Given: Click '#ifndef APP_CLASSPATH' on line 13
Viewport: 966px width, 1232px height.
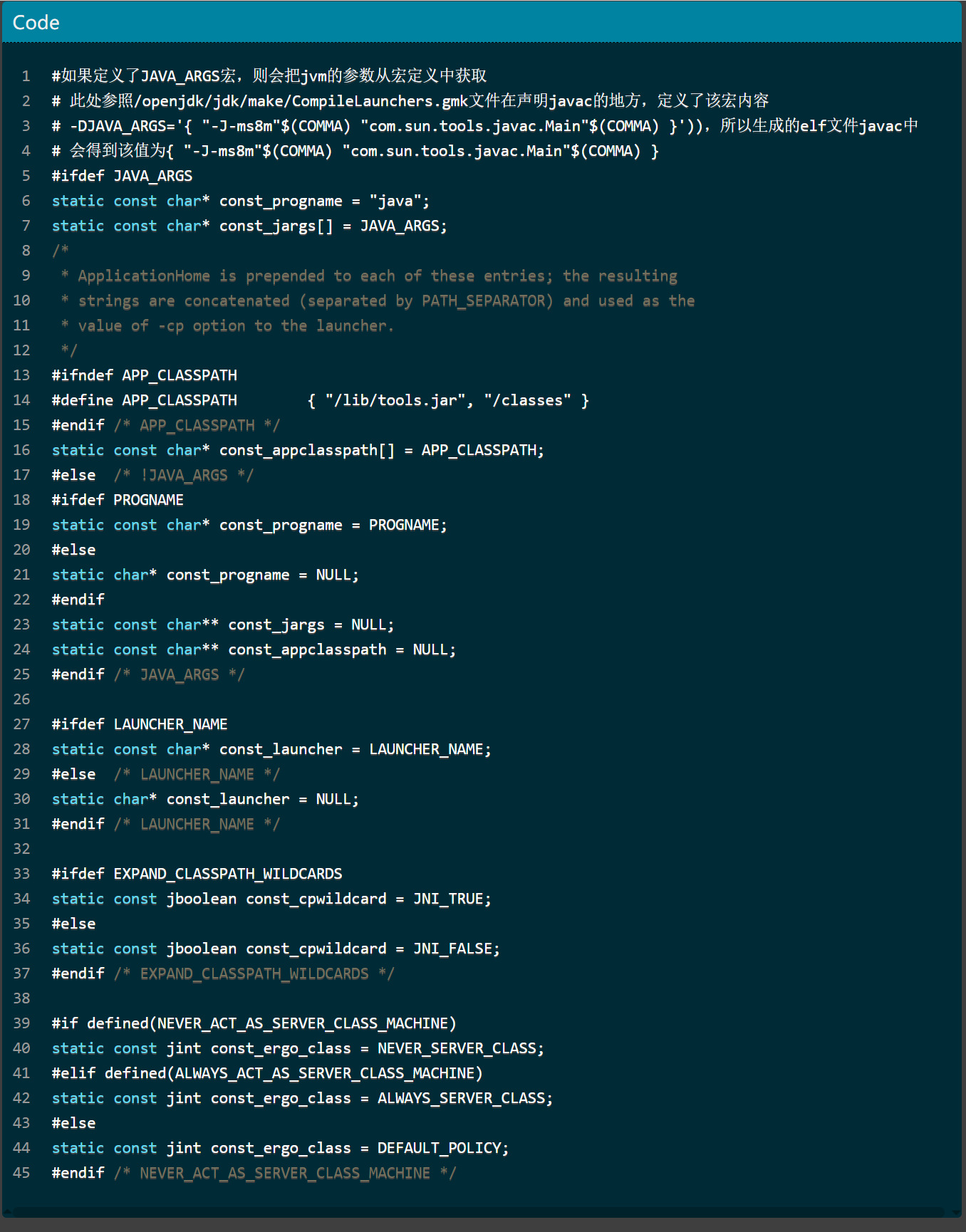Looking at the screenshot, I should pos(145,375).
